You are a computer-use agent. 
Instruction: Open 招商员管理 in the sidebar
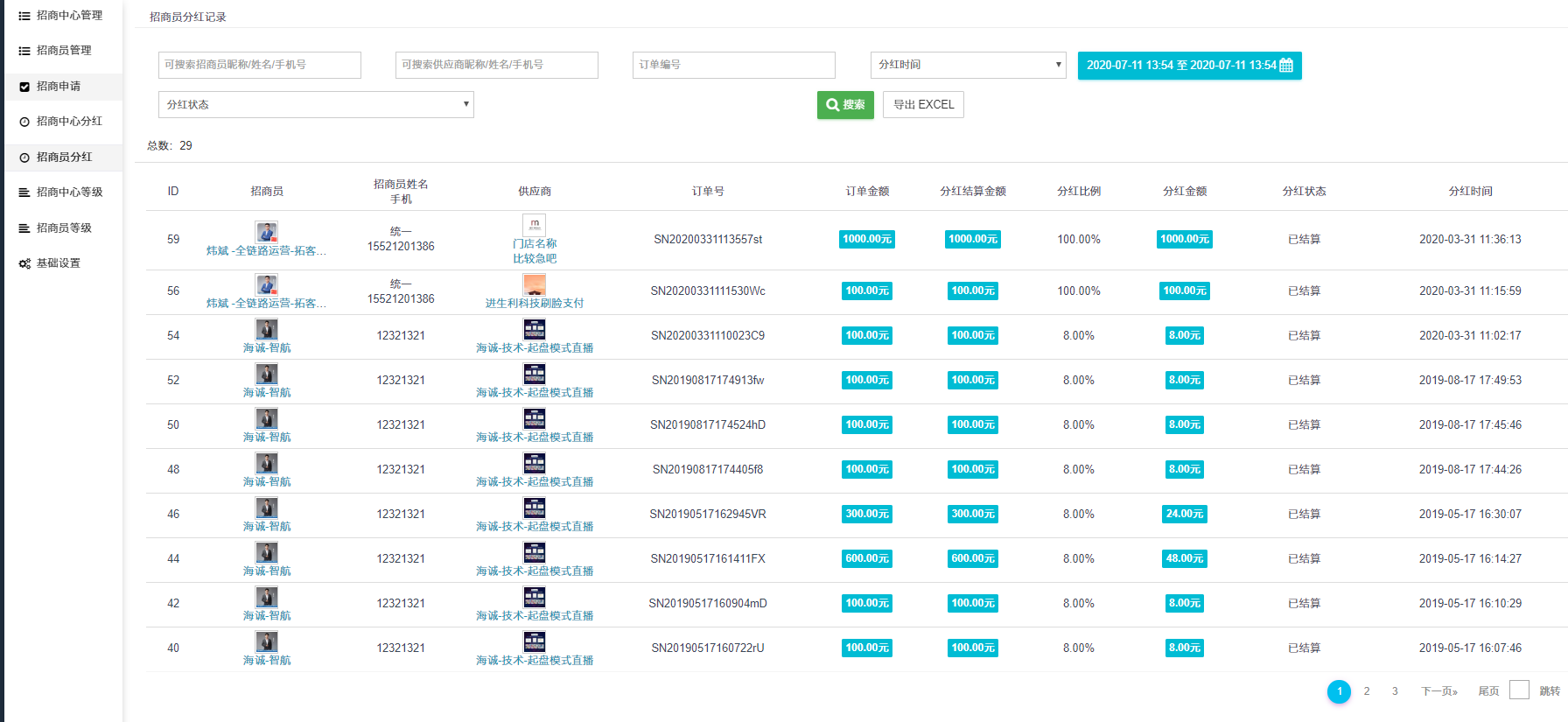(64, 50)
